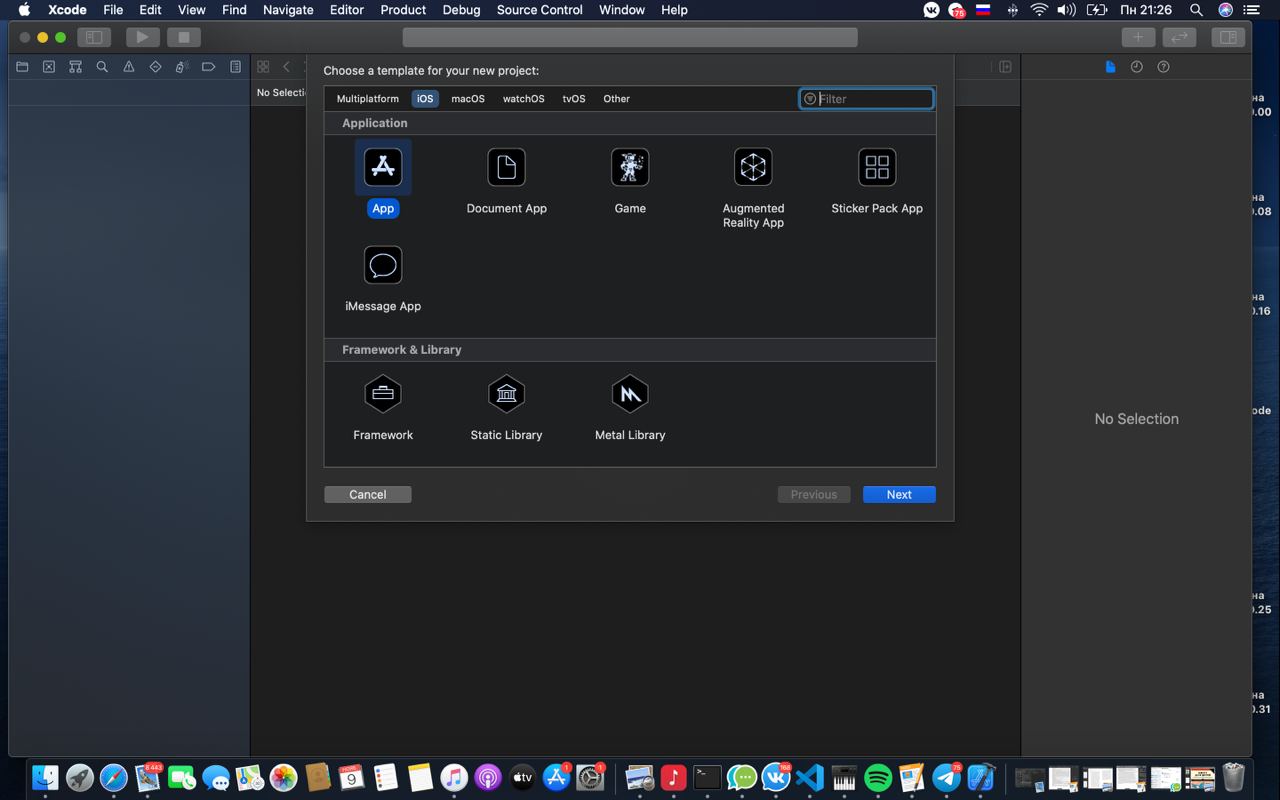Image resolution: width=1280 pixels, height=800 pixels.
Task: Open the Find navigator magnifier icon
Action: [x=102, y=67]
